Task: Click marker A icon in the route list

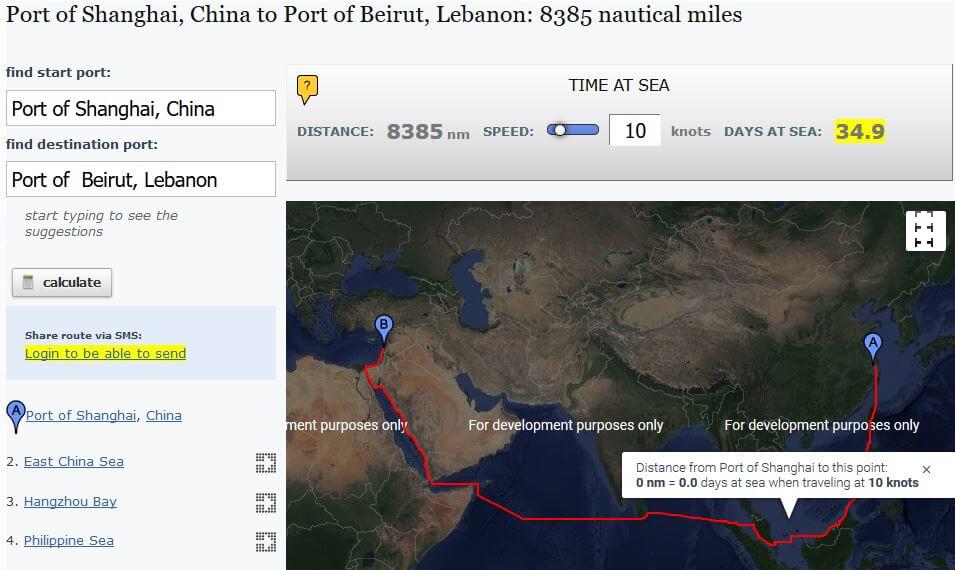Action: (16, 416)
